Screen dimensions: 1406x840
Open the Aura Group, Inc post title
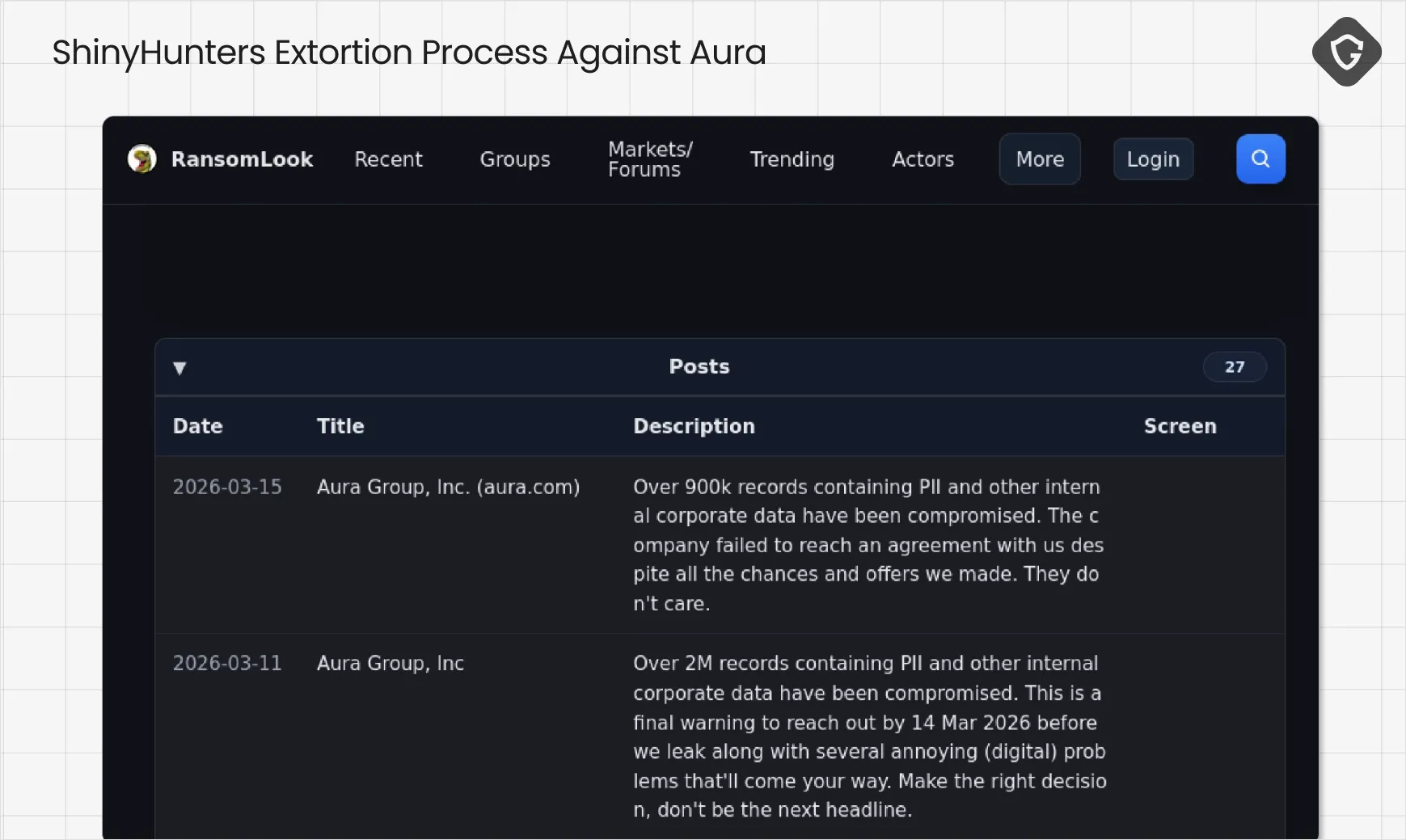click(x=391, y=663)
